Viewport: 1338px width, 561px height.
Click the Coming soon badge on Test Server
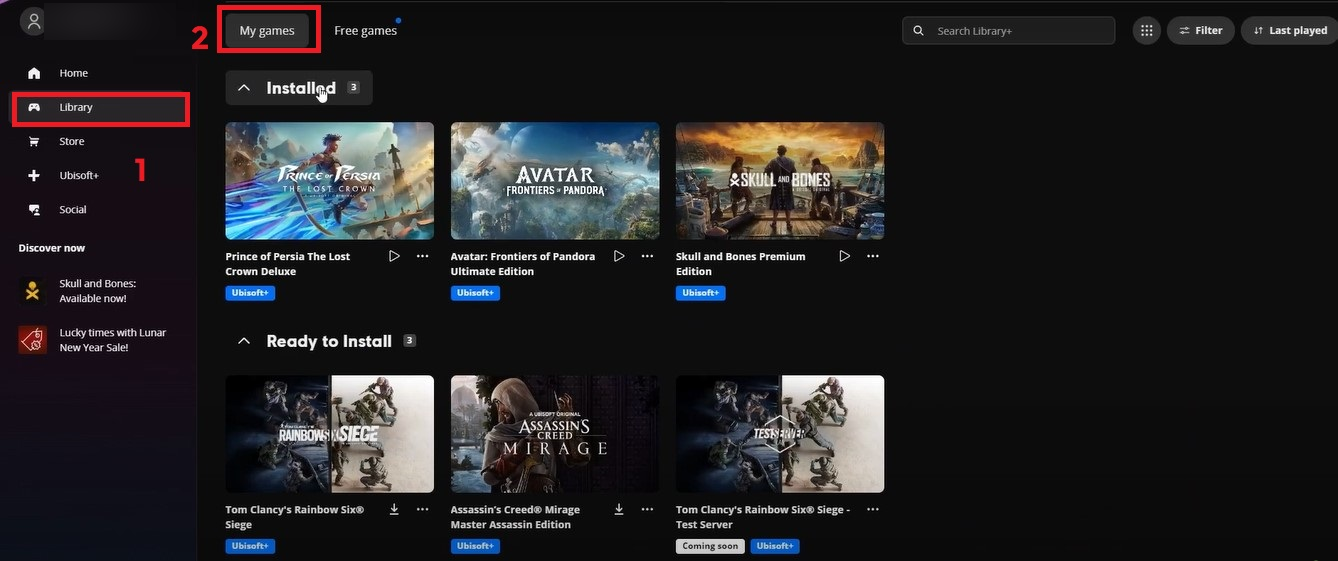(710, 546)
